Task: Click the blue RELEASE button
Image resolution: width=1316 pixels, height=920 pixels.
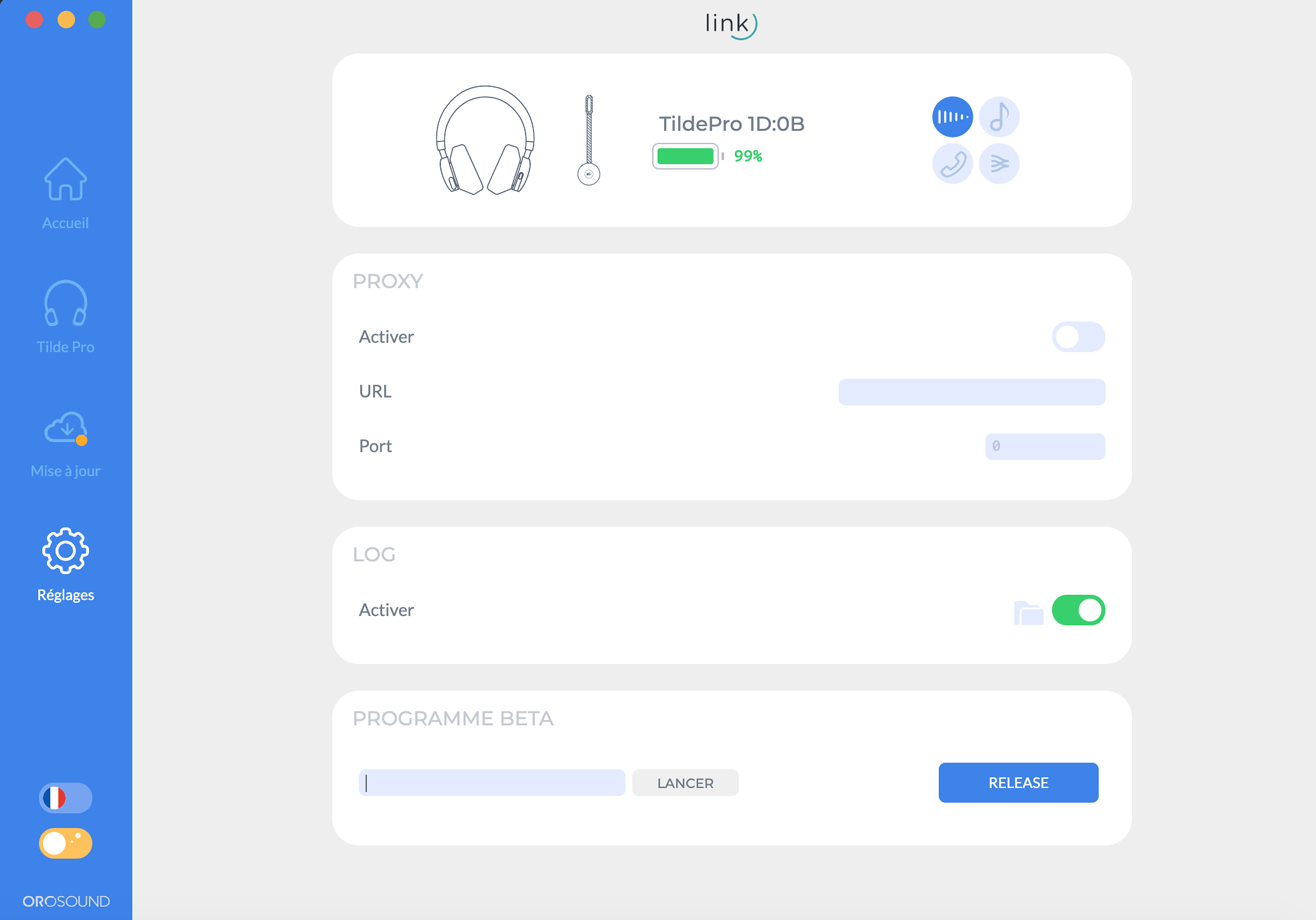Action: coord(1018,783)
